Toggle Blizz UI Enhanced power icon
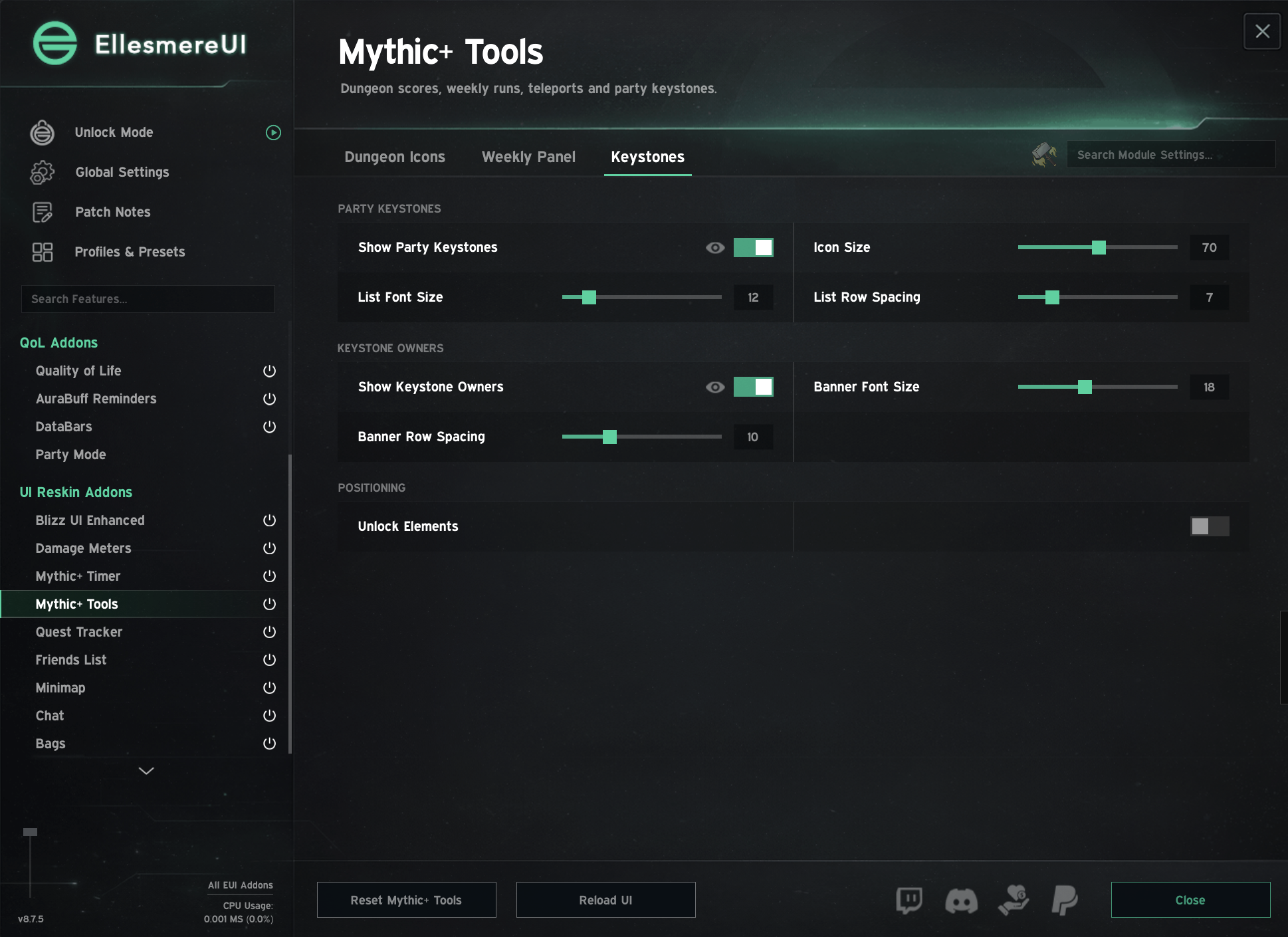 point(269,520)
